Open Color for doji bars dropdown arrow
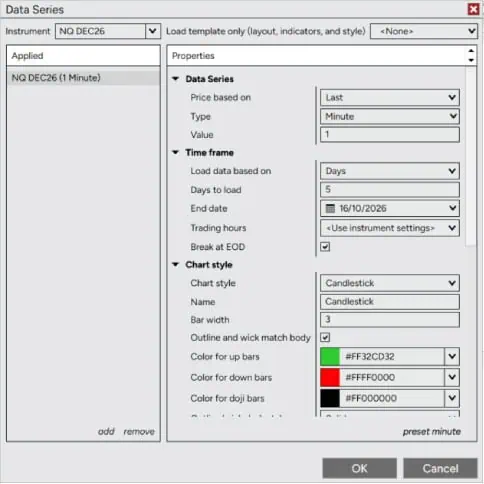 (x=452, y=398)
